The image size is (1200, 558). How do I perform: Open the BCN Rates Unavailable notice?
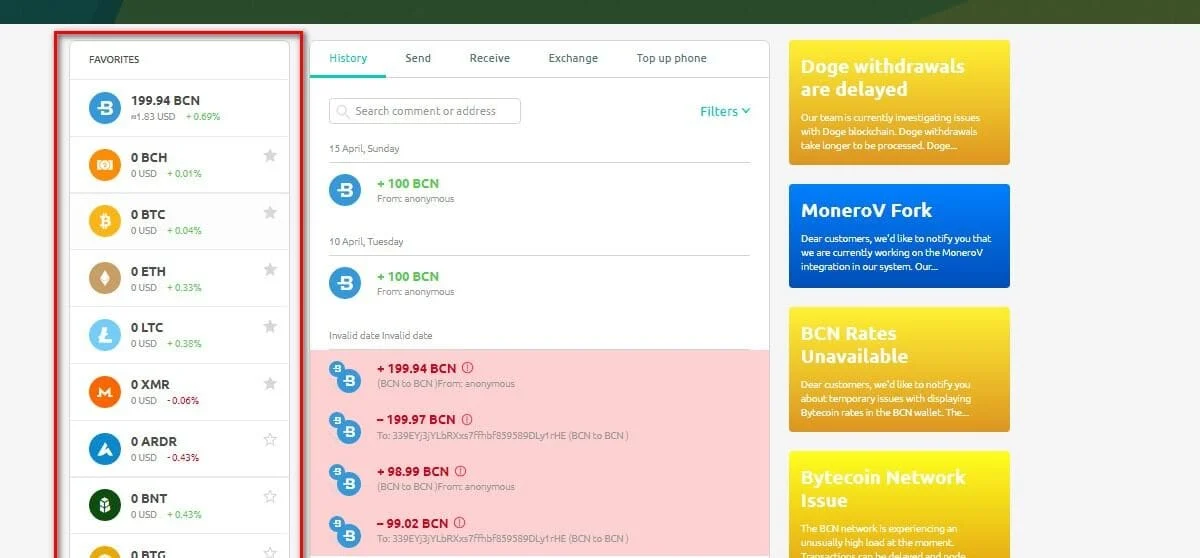pyautogui.click(x=899, y=369)
